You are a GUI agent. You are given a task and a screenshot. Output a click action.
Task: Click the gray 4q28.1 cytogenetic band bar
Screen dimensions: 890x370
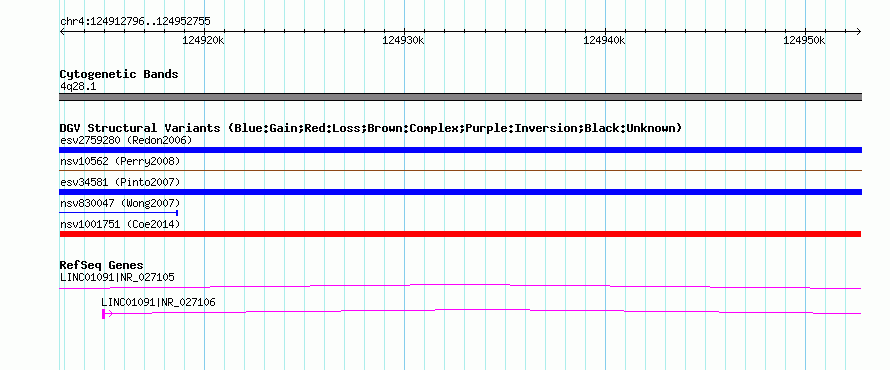point(460,97)
